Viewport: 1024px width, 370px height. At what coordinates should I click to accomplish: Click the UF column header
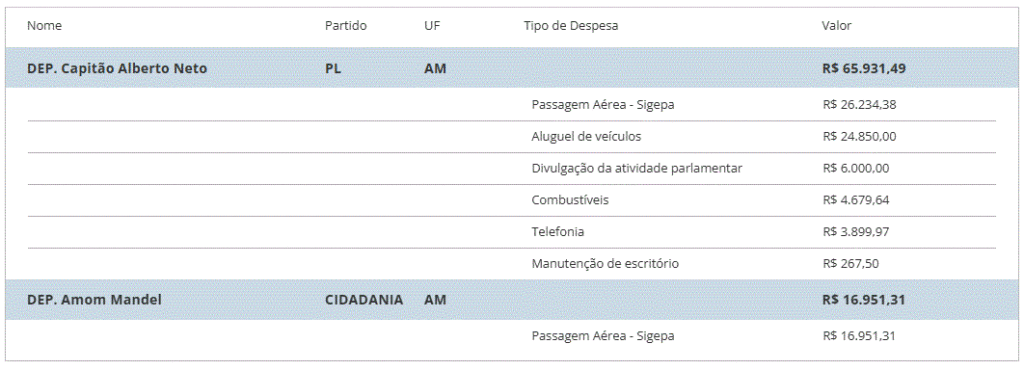431,26
